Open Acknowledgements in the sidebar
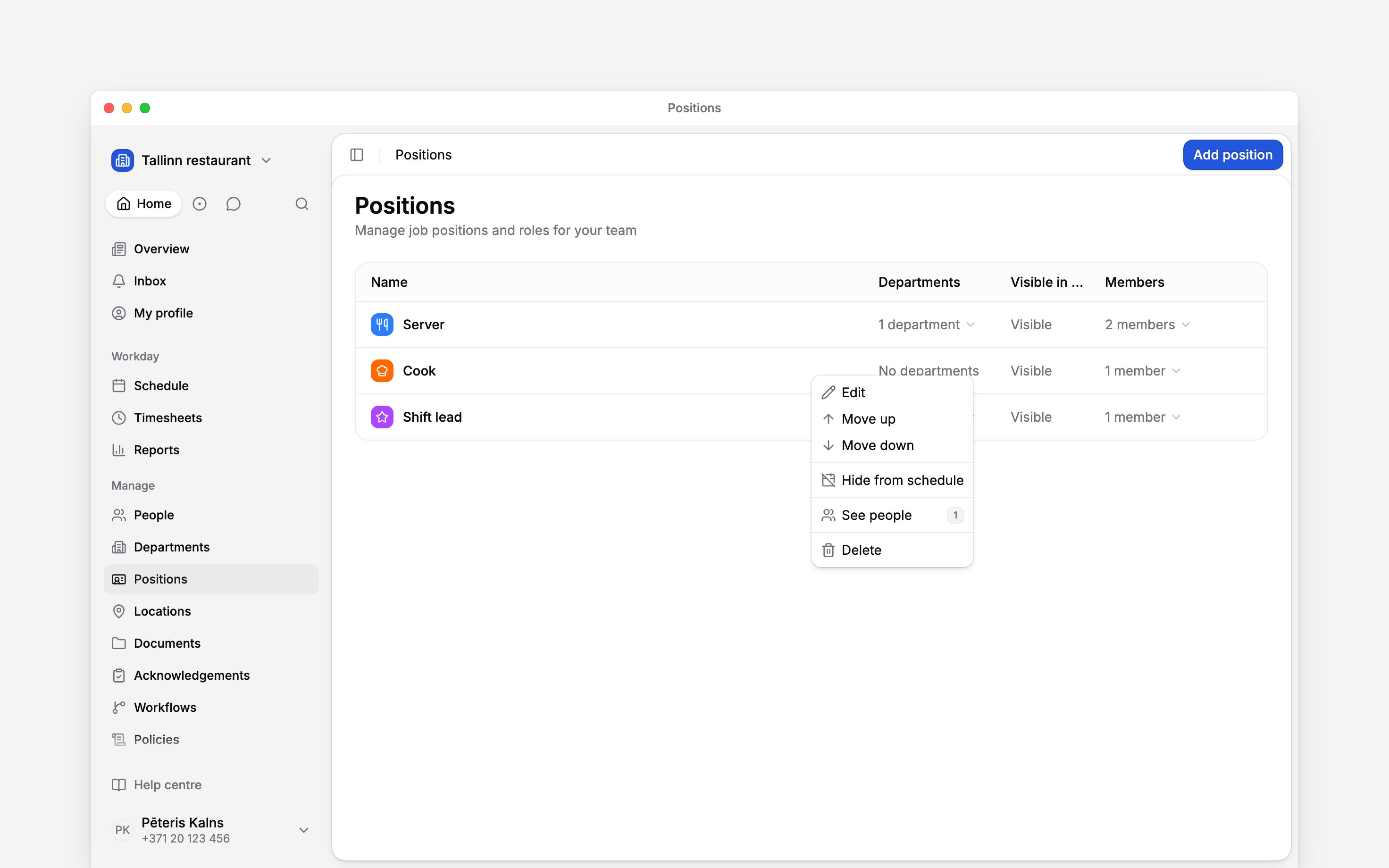This screenshot has width=1389, height=868. click(x=211, y=676)
